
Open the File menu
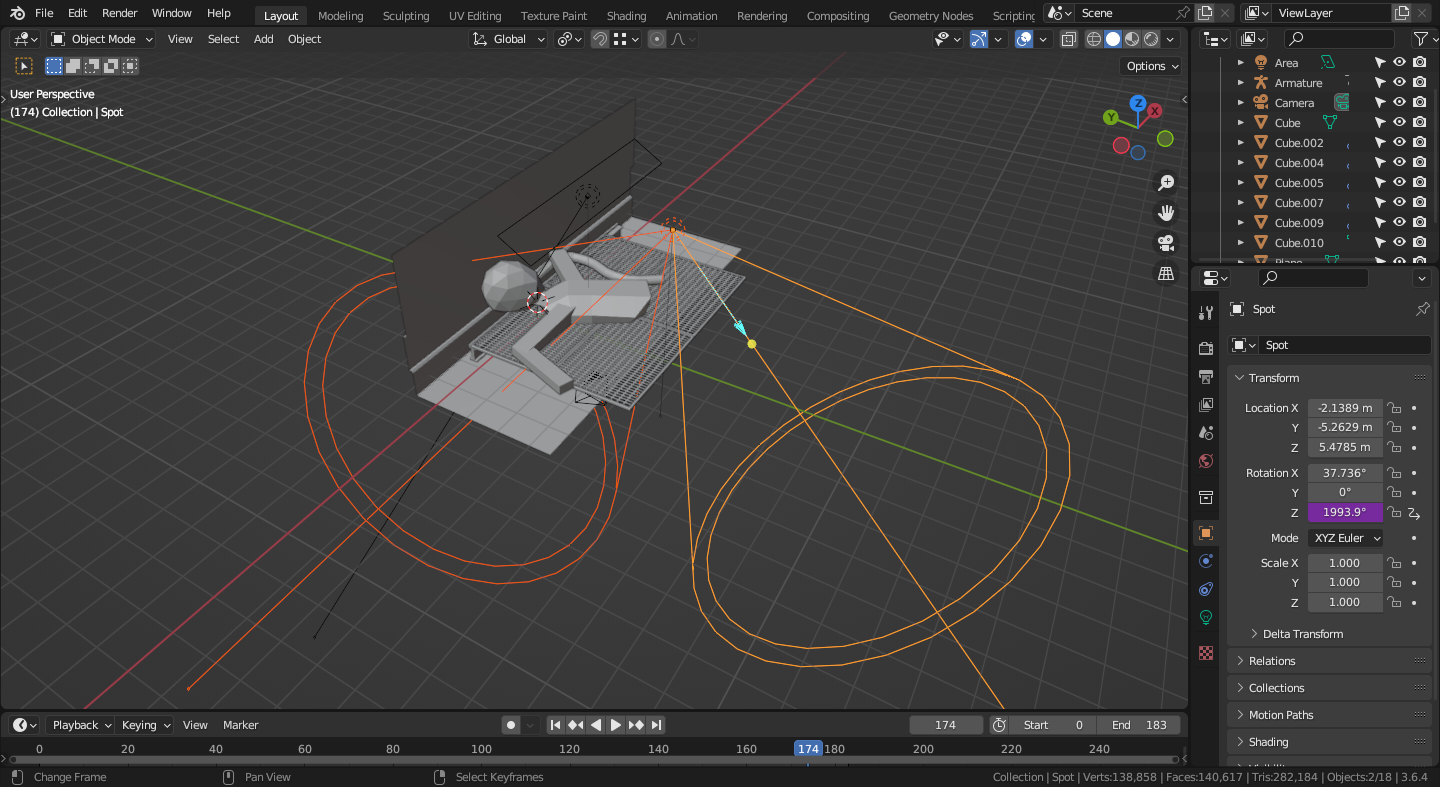click(44, 13)
